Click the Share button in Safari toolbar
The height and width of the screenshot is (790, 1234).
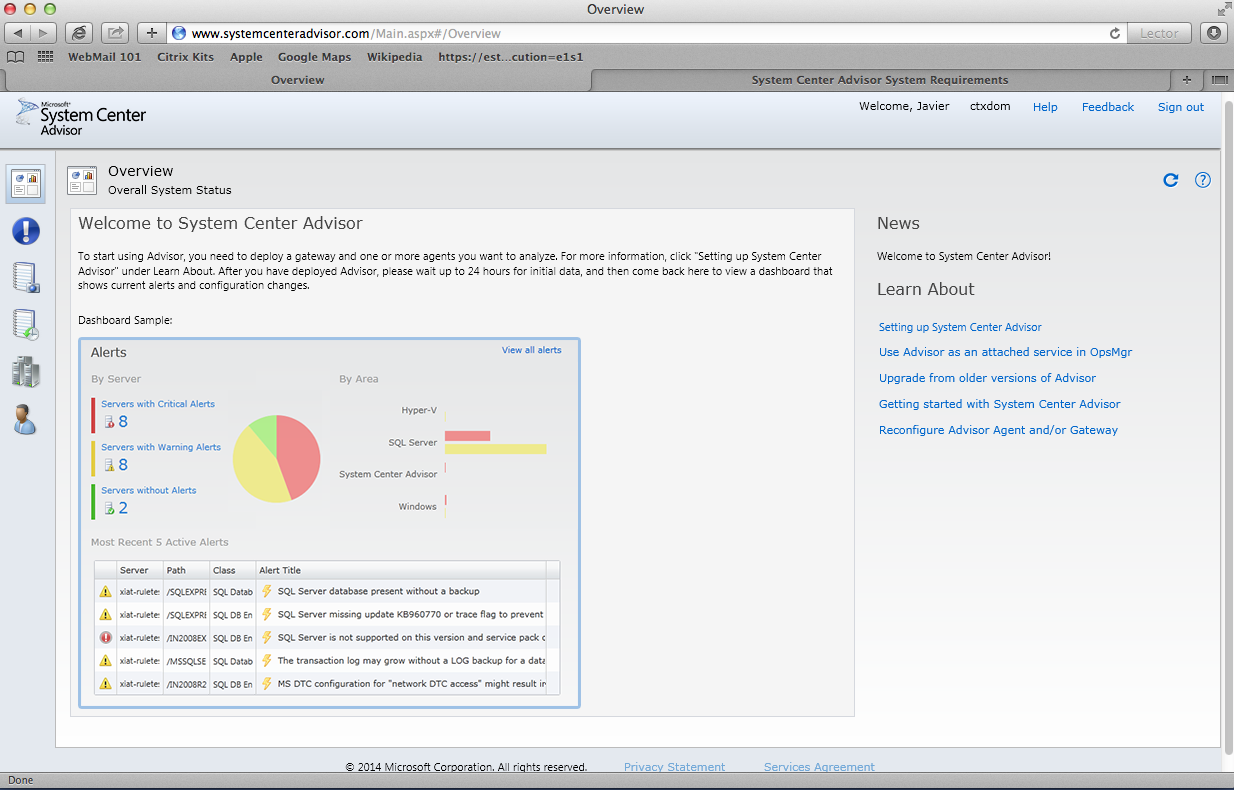(115, 33)
